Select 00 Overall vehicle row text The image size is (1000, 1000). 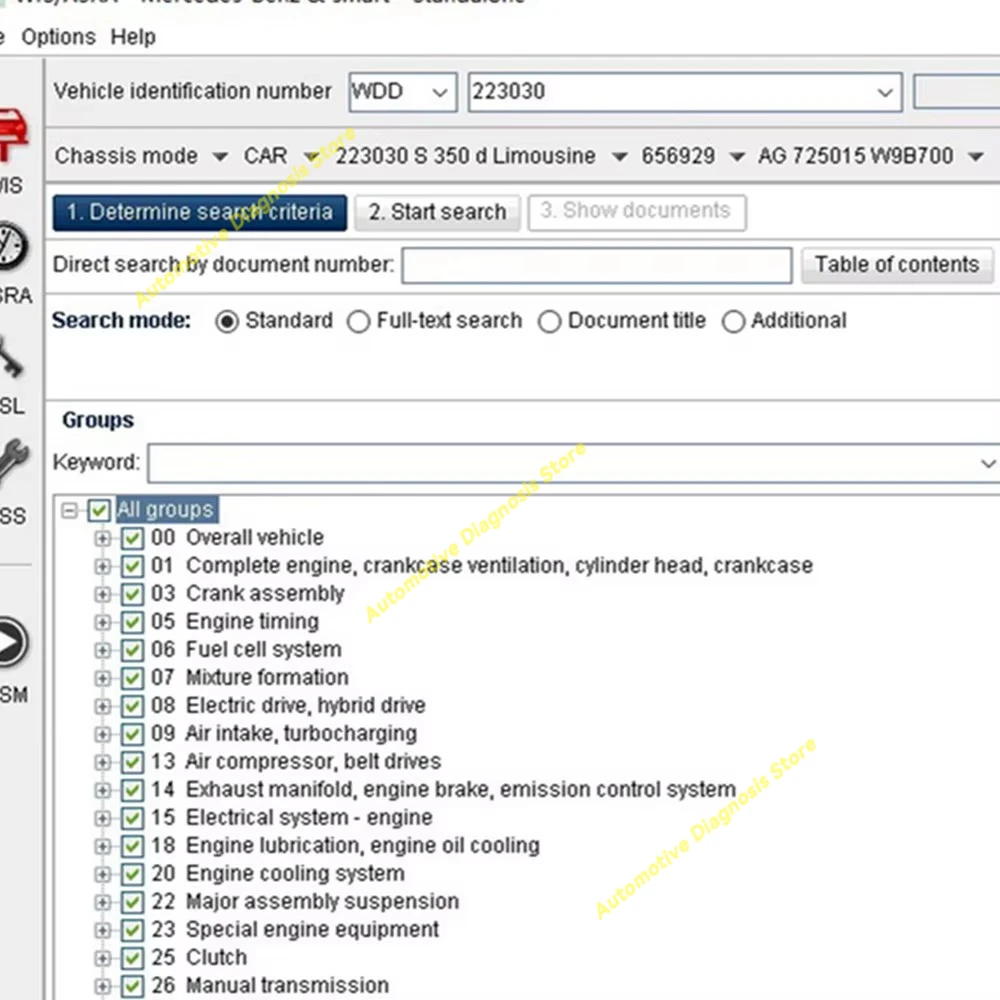point(237,538)
